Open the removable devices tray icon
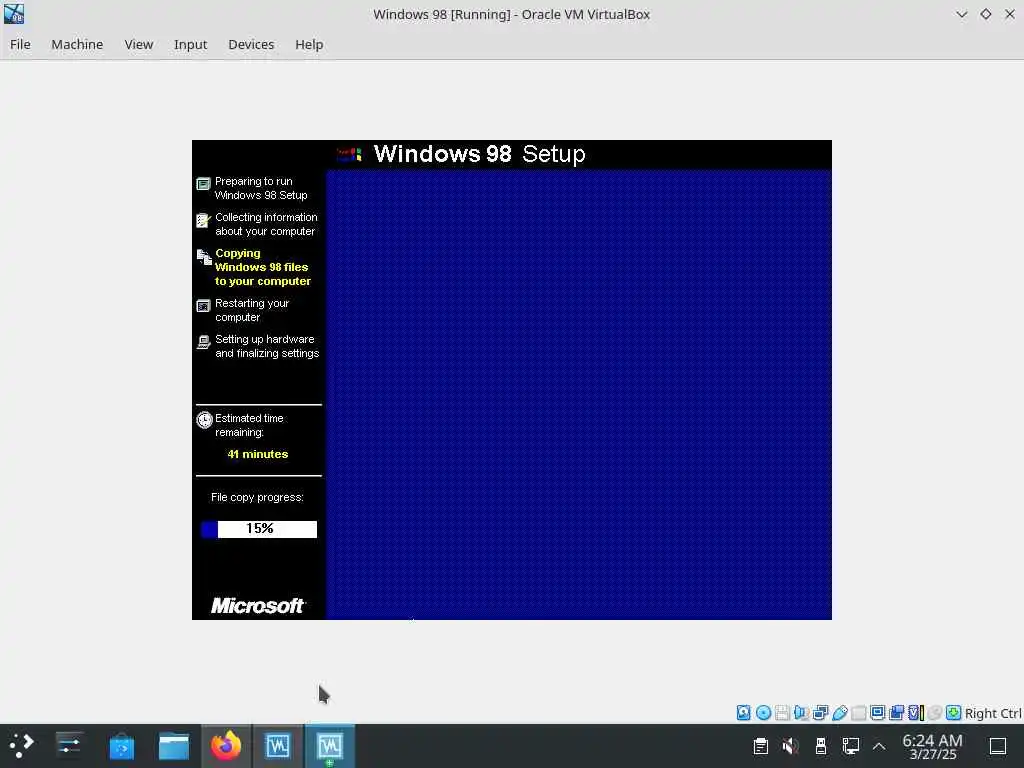The height and width of the screenshot is (768, 1024). click(x=821, y=746)
